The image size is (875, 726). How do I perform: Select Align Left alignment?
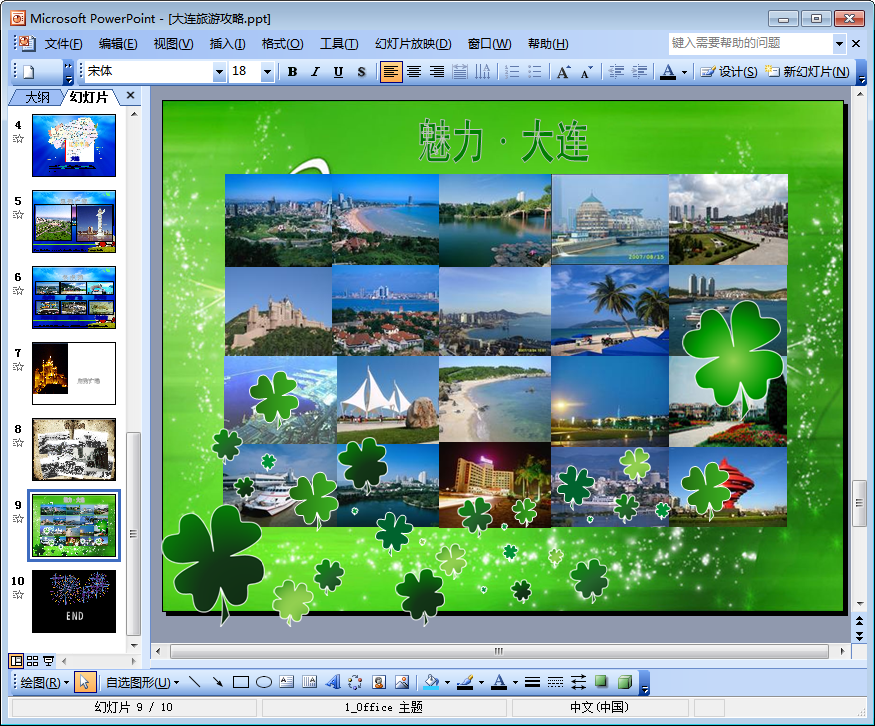391,71
